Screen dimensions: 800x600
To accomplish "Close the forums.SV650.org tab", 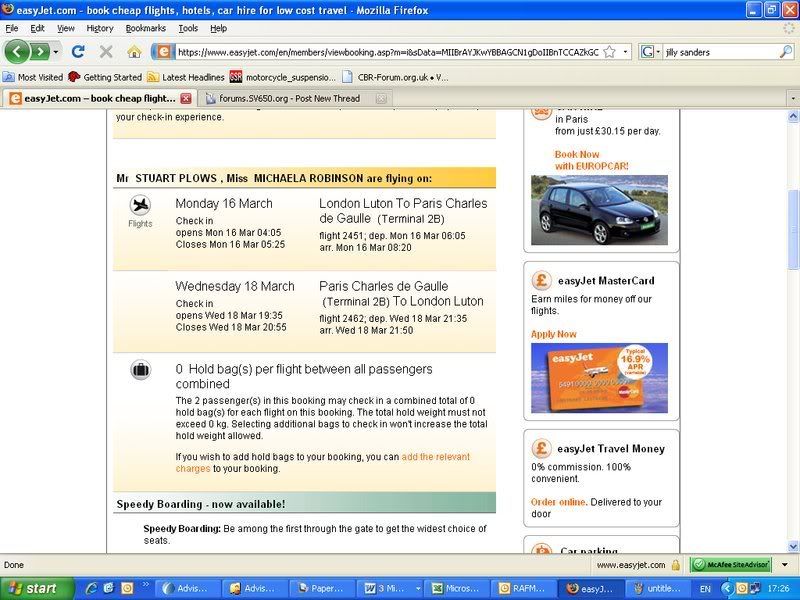I will 381,98.
